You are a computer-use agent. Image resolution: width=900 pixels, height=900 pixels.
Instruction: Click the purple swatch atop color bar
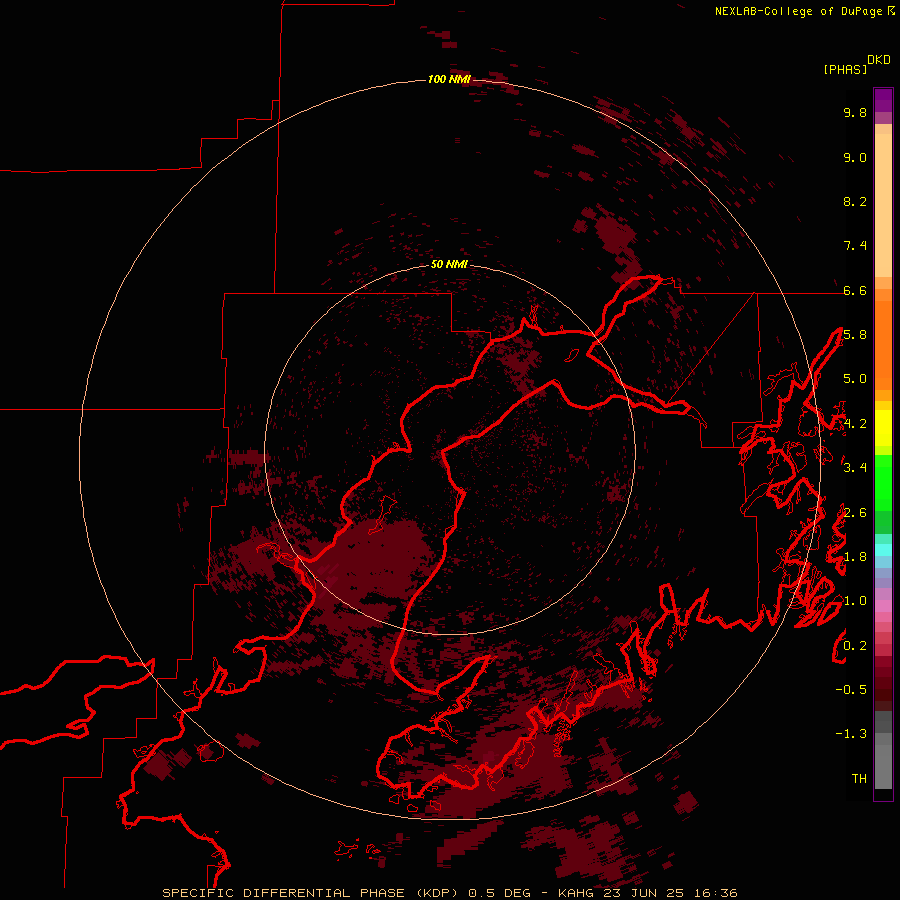click(883, 100)
